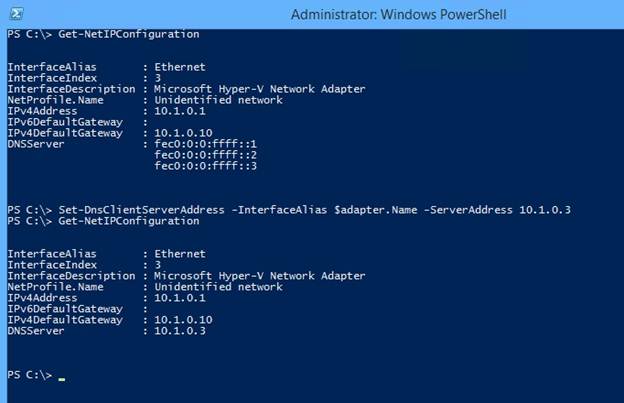The width and height of the screenshot is (624, 403).
Task: Click the first Microsoft Hyper-V Network Adapter text
Action: click(x=259, y=89)
